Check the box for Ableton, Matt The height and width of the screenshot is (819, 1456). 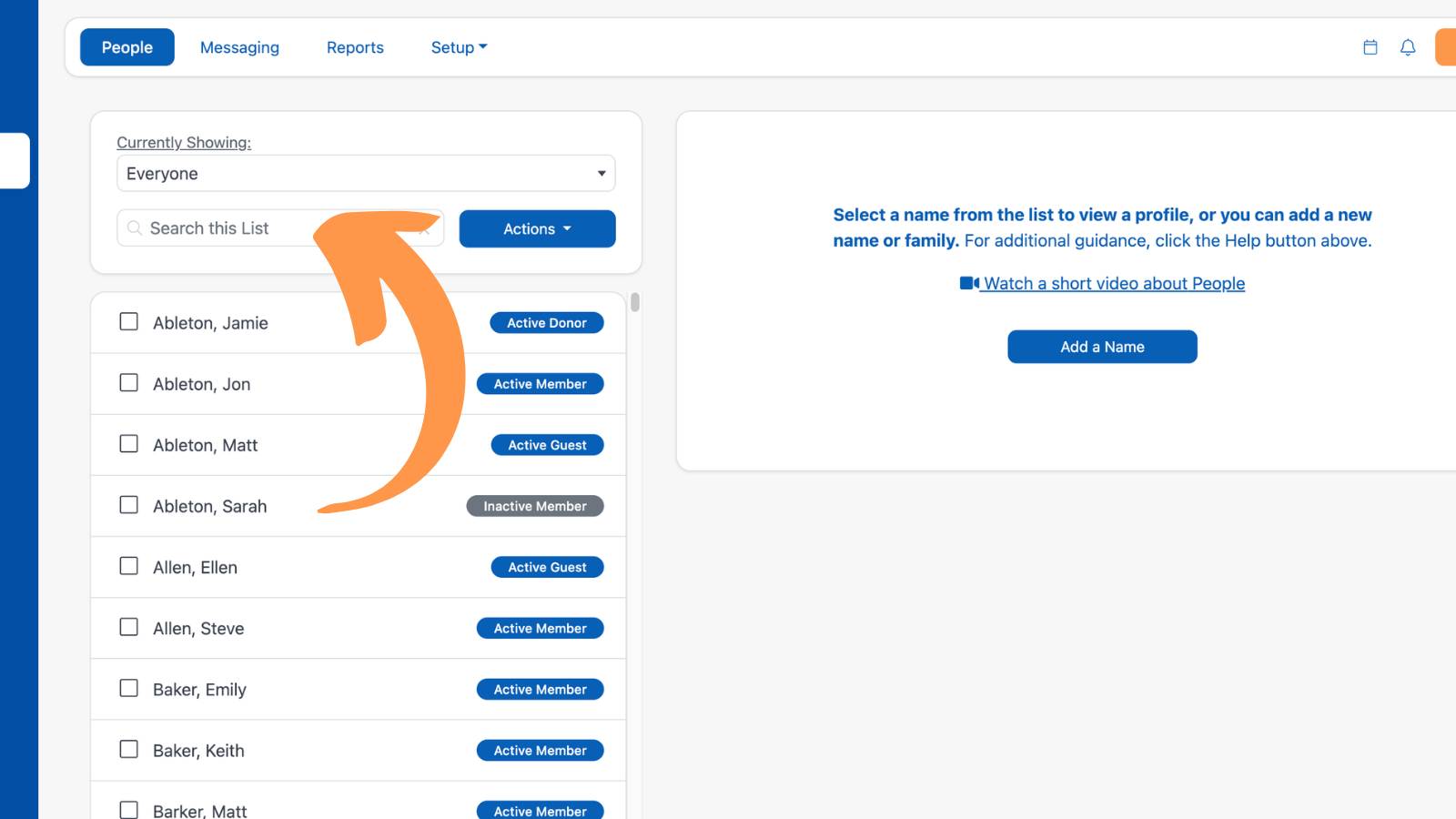(x=129, y=444)
